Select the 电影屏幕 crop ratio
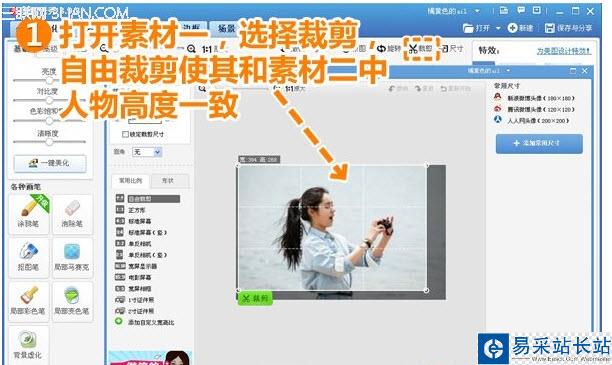 point(133,277)
